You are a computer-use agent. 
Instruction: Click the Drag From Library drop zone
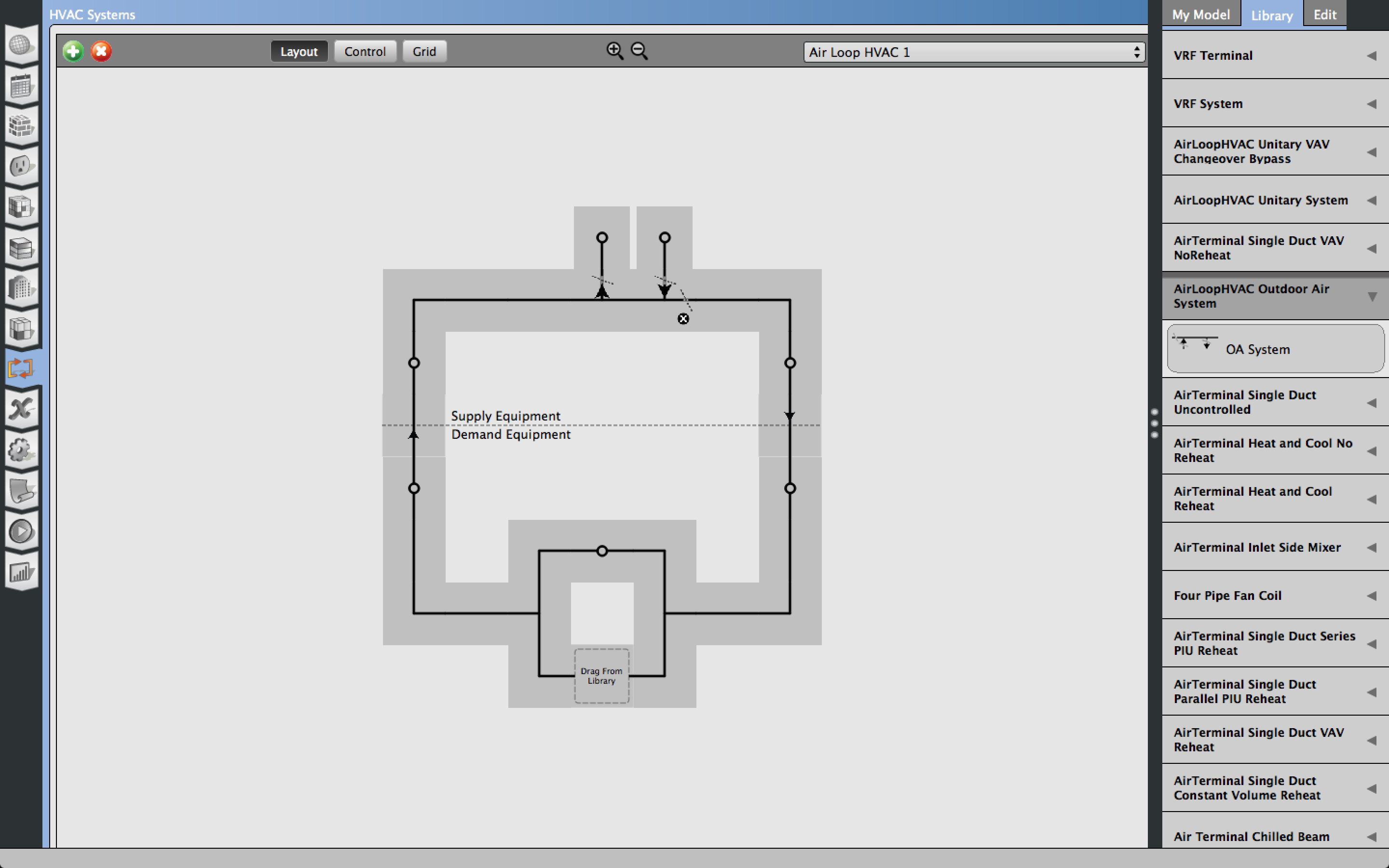pyautogui.click(x=601, y=676)
